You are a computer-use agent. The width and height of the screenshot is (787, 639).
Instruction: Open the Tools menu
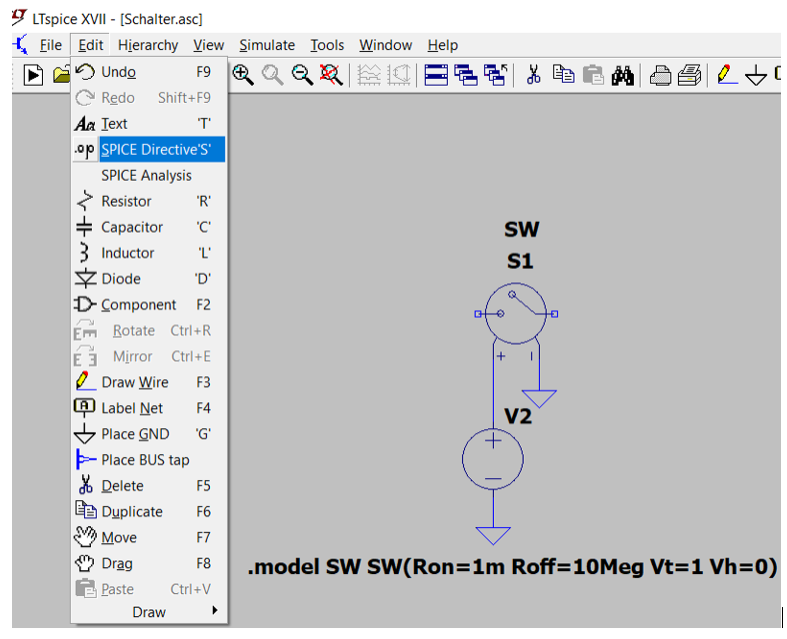pyautogui.click(x=327, y=45)
